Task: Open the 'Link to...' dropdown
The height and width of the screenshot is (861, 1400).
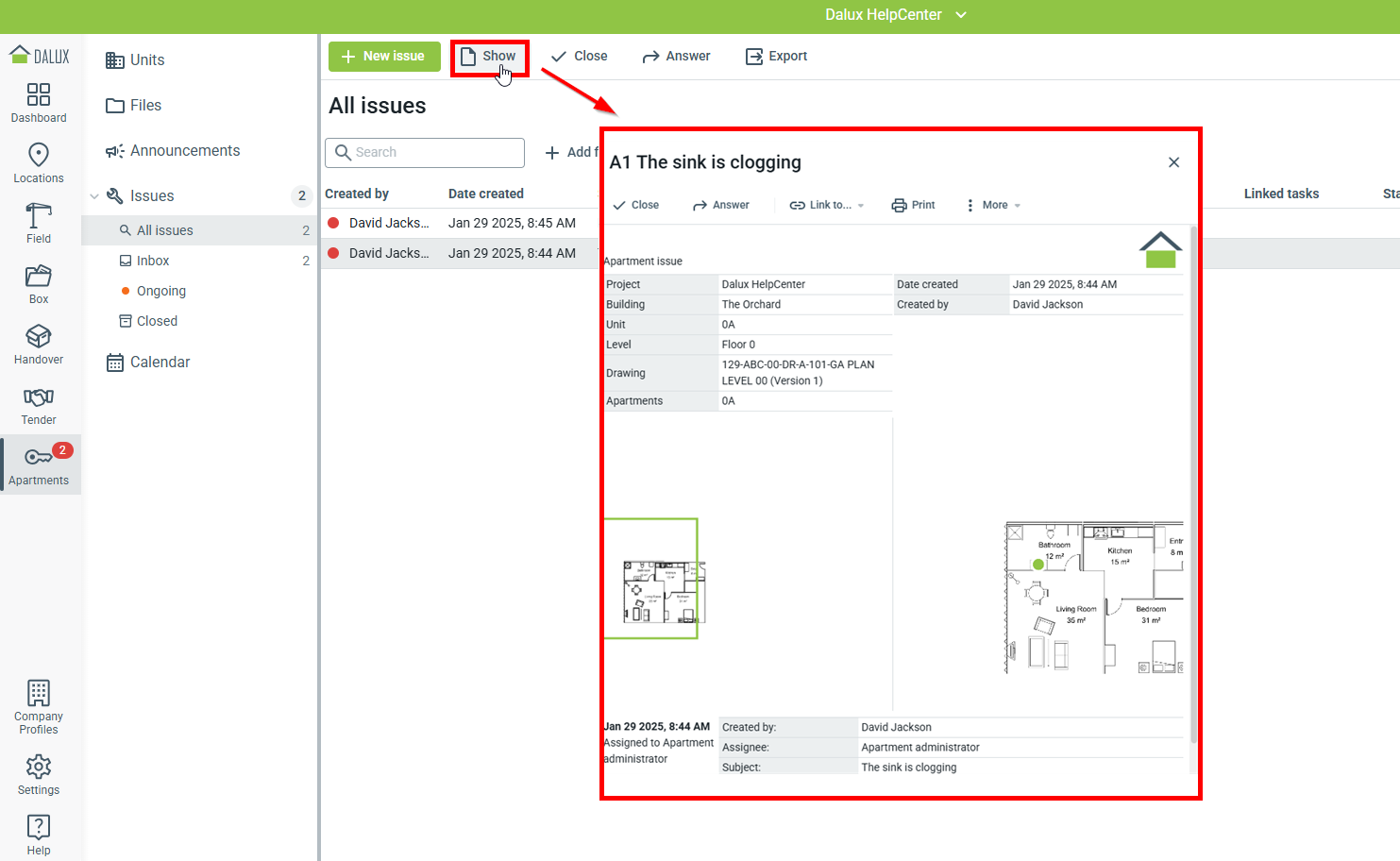Action: (x=827, y=205)
